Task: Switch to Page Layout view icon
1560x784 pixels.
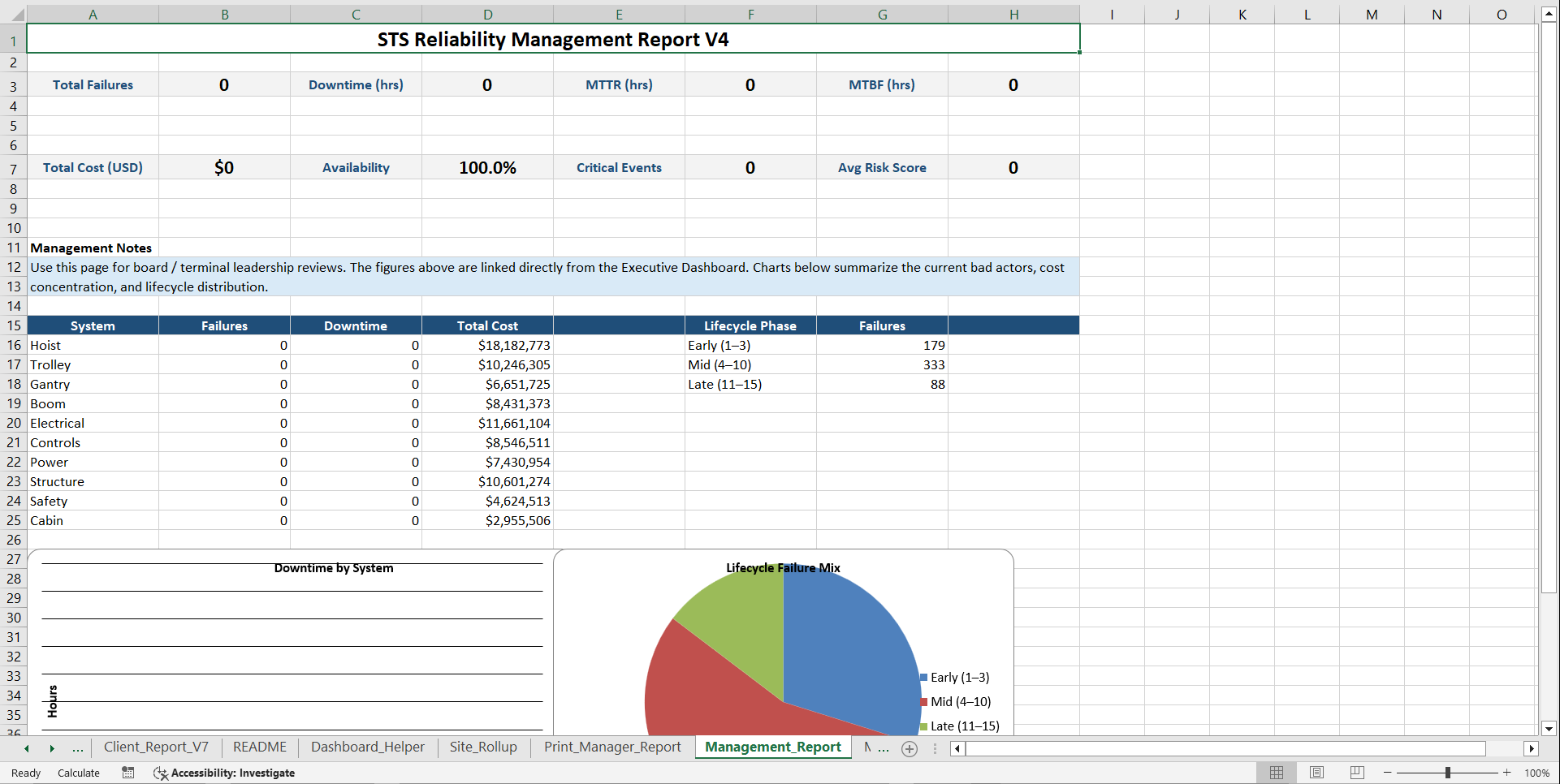Action: point(1316,773)
